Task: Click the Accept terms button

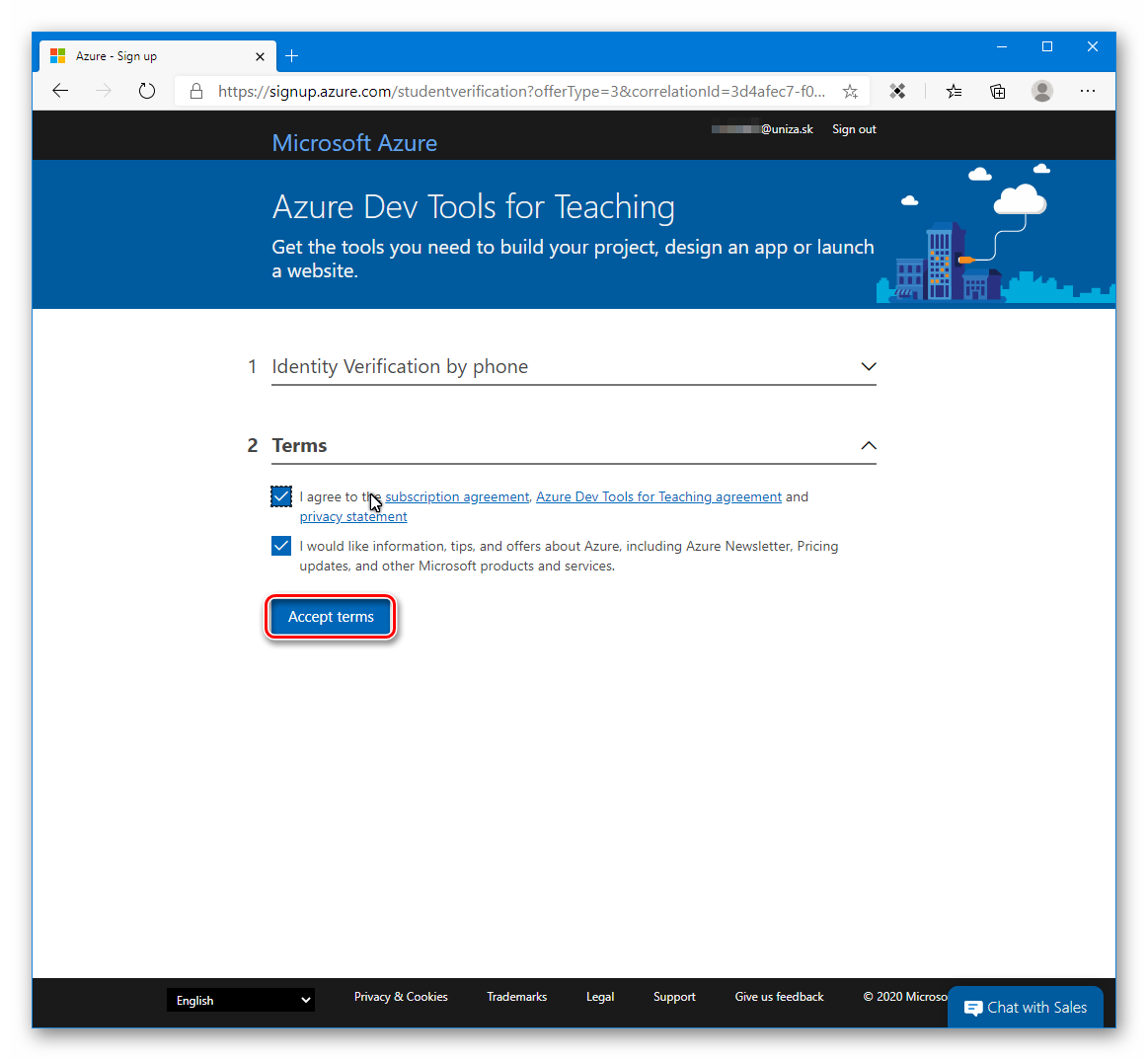Action: point(330,616)
